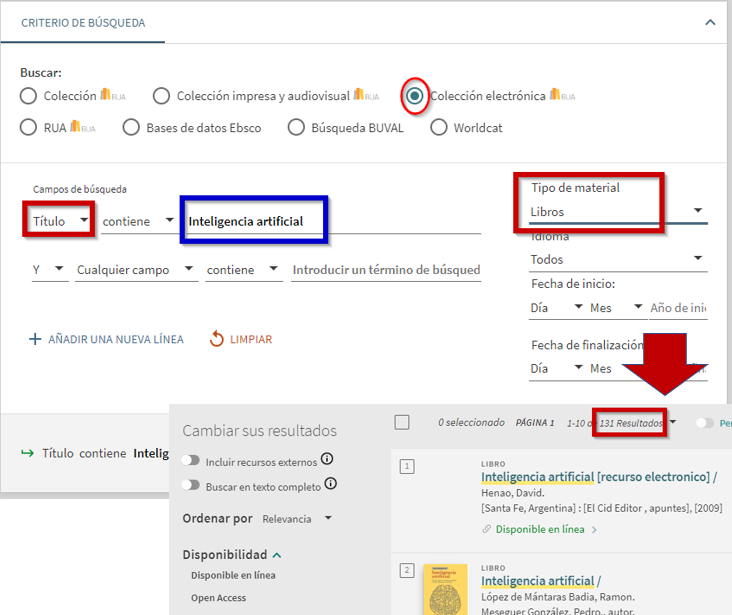This screenshot has width=732, height=615.
Task: Select the Colección radio button
Action: click(30, 96)
